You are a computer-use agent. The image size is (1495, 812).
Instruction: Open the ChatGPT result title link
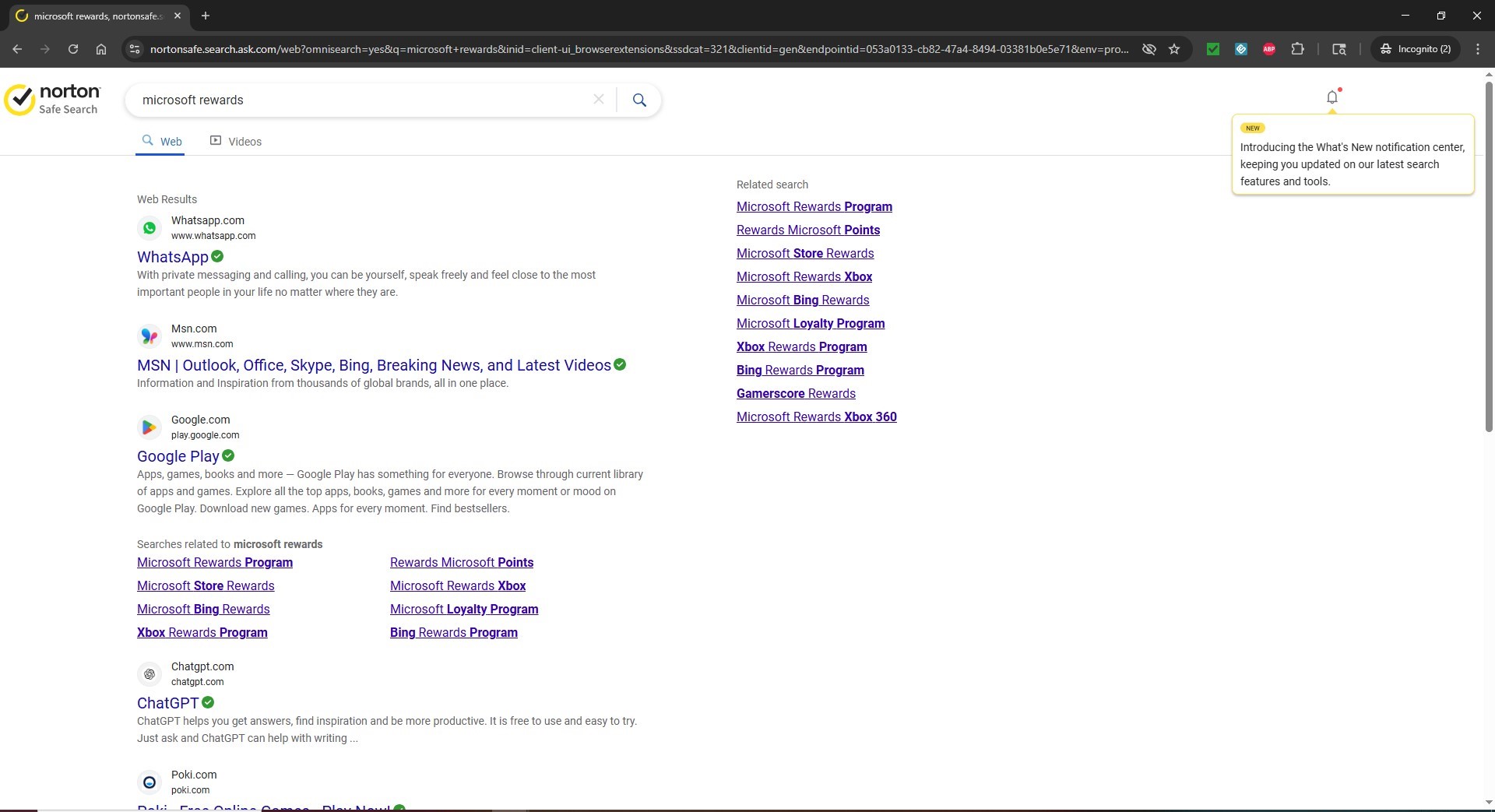tap(168, 703)
